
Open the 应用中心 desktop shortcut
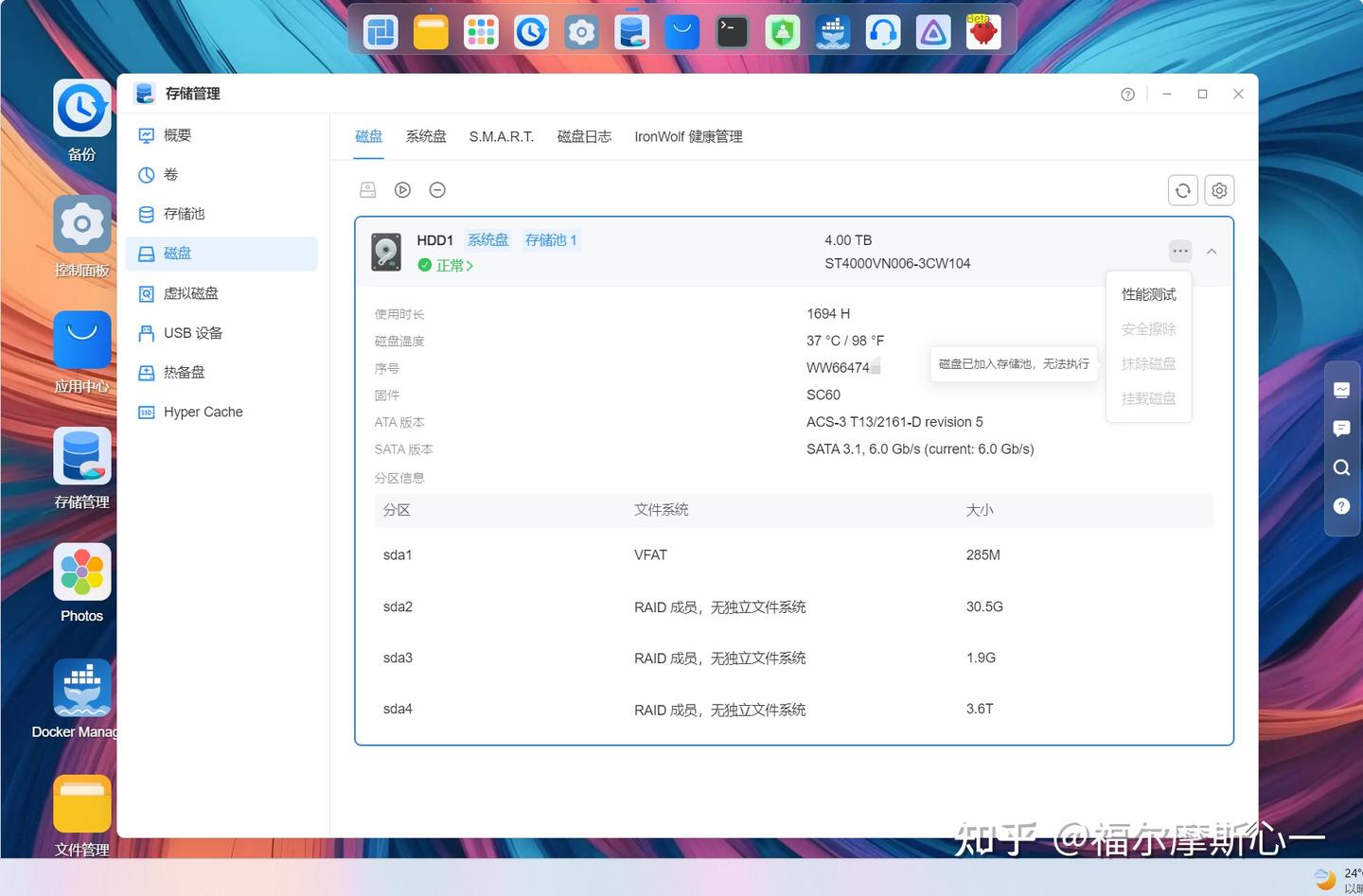(x=82, y=352)
